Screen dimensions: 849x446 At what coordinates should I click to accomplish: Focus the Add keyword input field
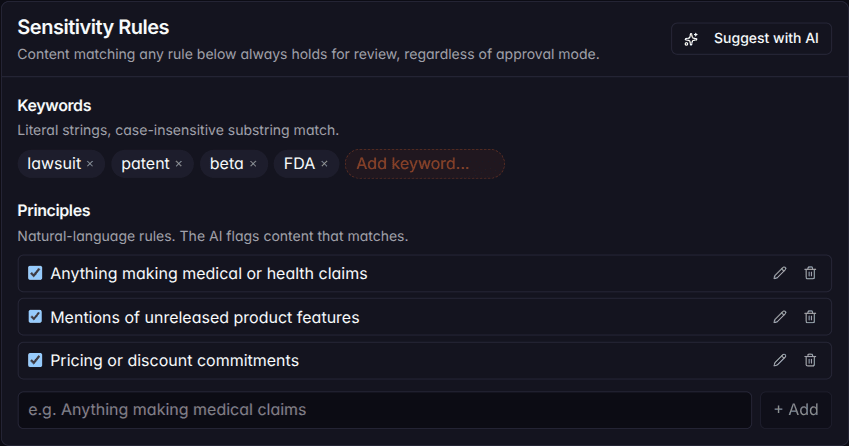pos(425,163)
